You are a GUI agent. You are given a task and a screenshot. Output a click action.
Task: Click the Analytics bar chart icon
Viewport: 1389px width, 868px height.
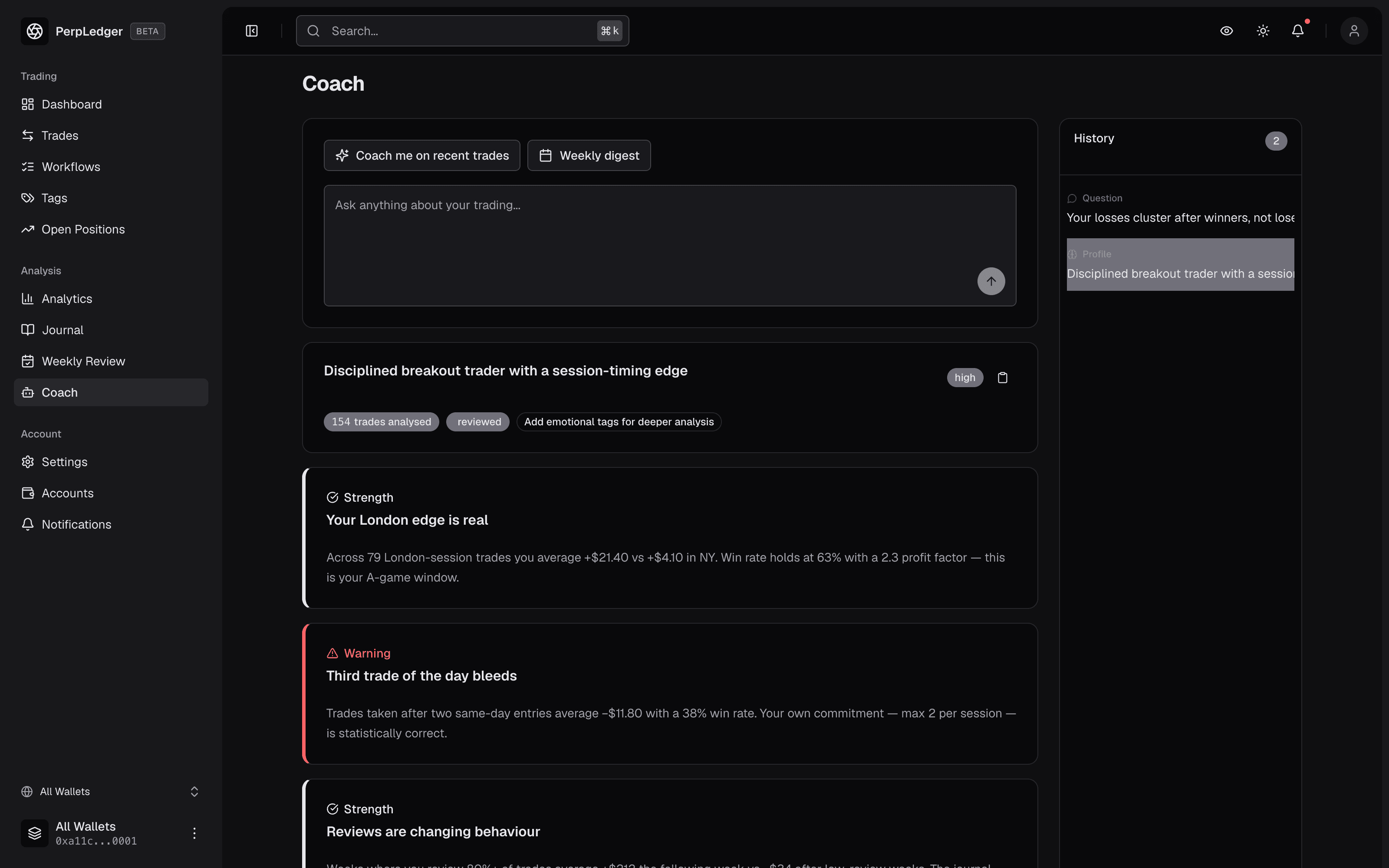[27, 299]
